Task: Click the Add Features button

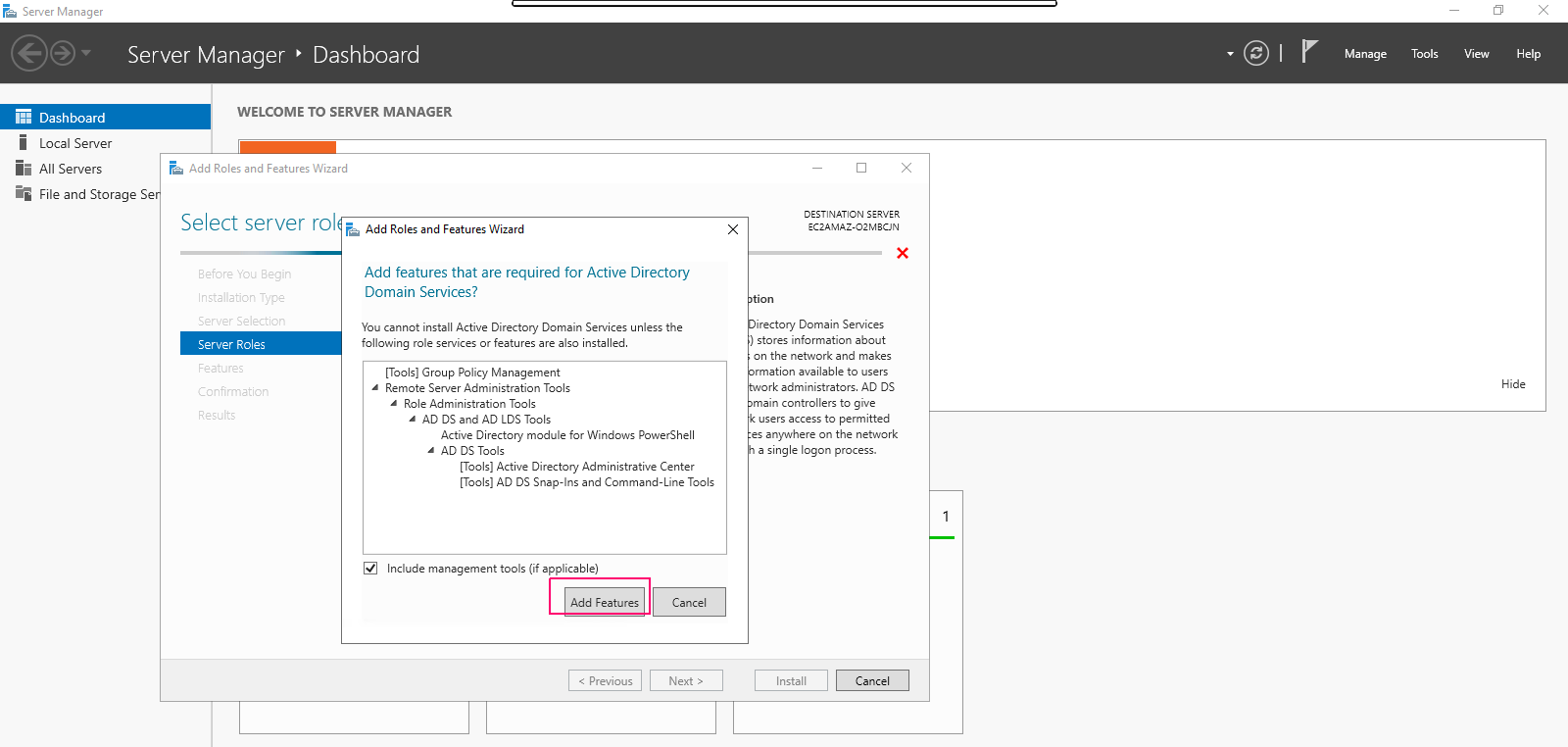Action: (605, 602)
